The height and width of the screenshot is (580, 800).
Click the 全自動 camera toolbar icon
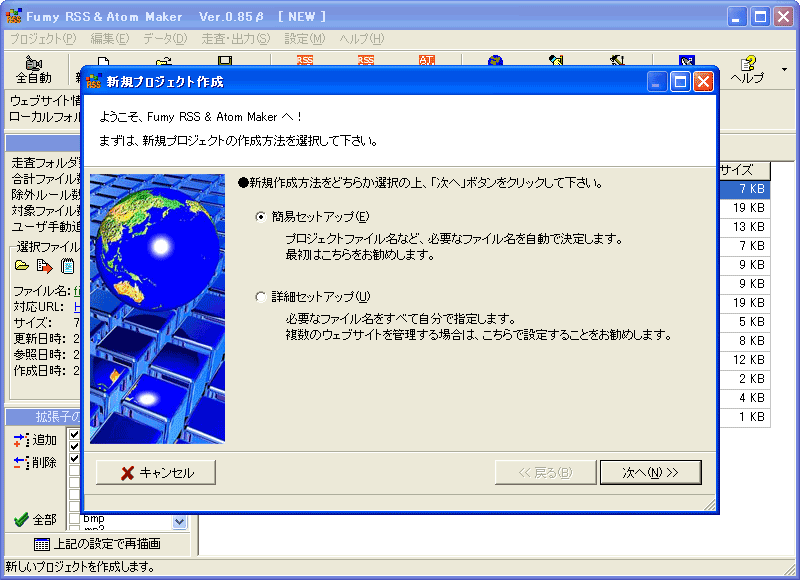tap(34, 70)
